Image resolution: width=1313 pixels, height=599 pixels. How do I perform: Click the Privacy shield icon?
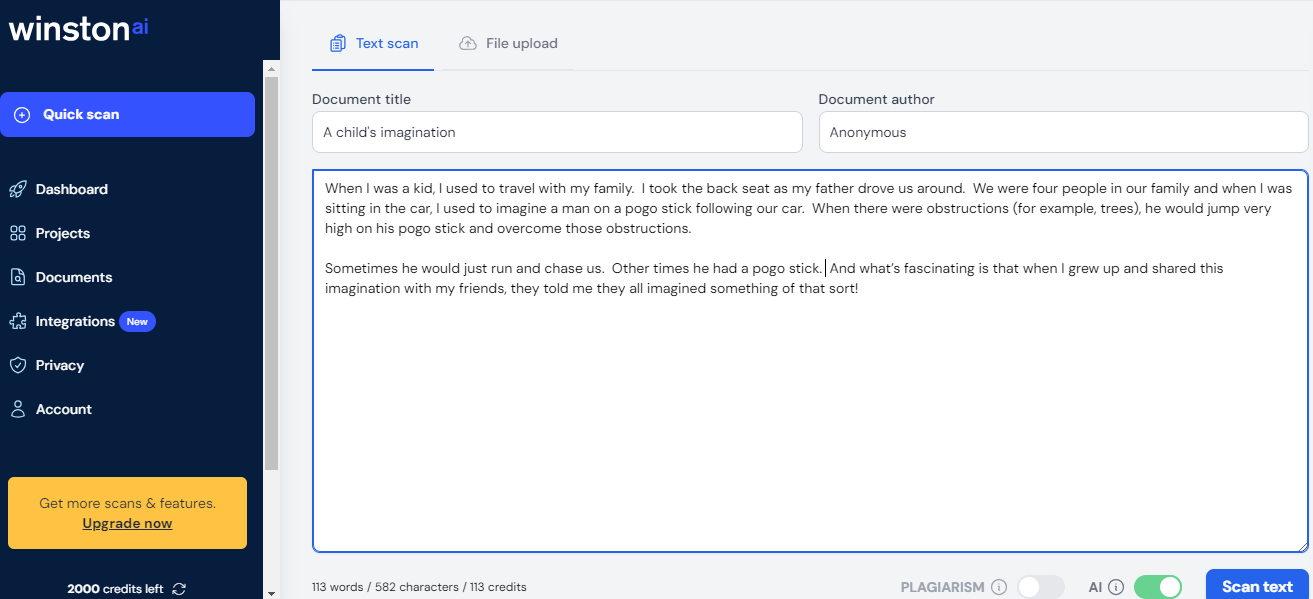click(17, 365)
